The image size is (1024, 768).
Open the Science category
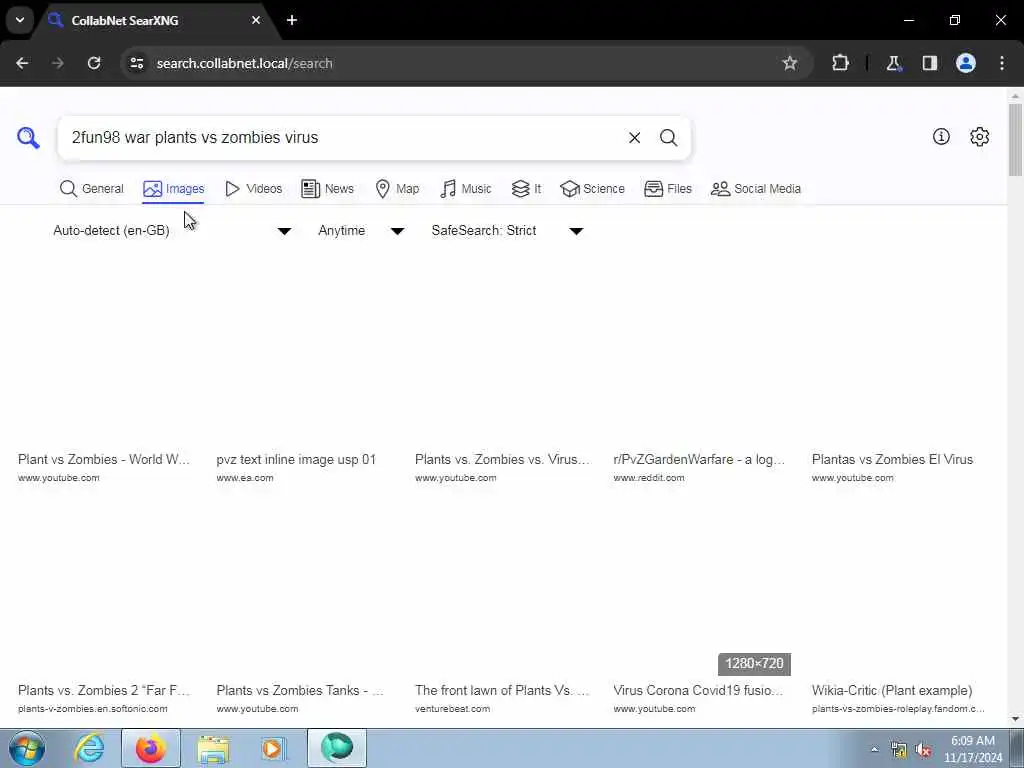pyautogui.click(x=592, y=189)
